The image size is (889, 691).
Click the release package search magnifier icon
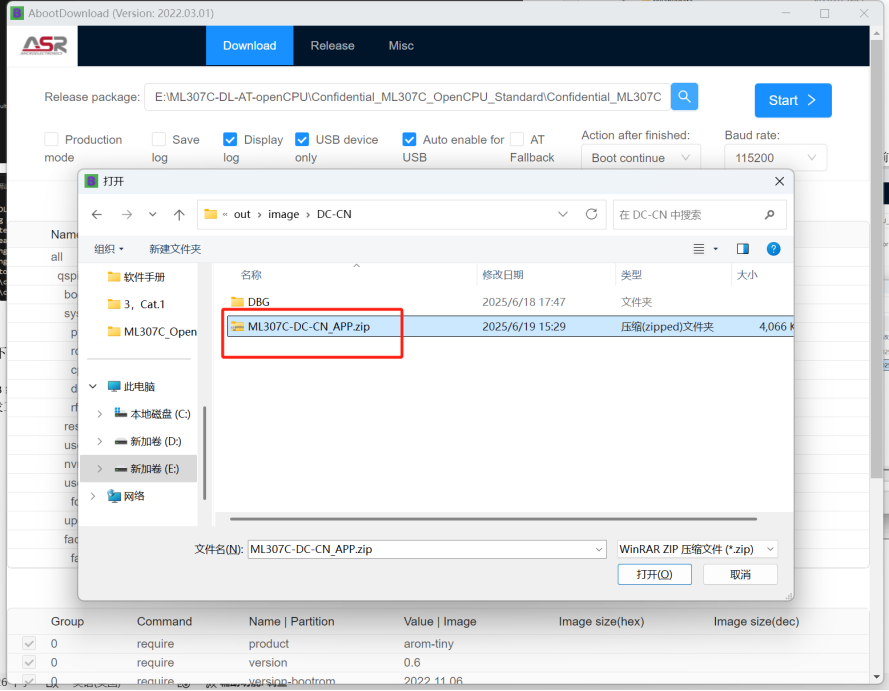(x=684, y=97)
